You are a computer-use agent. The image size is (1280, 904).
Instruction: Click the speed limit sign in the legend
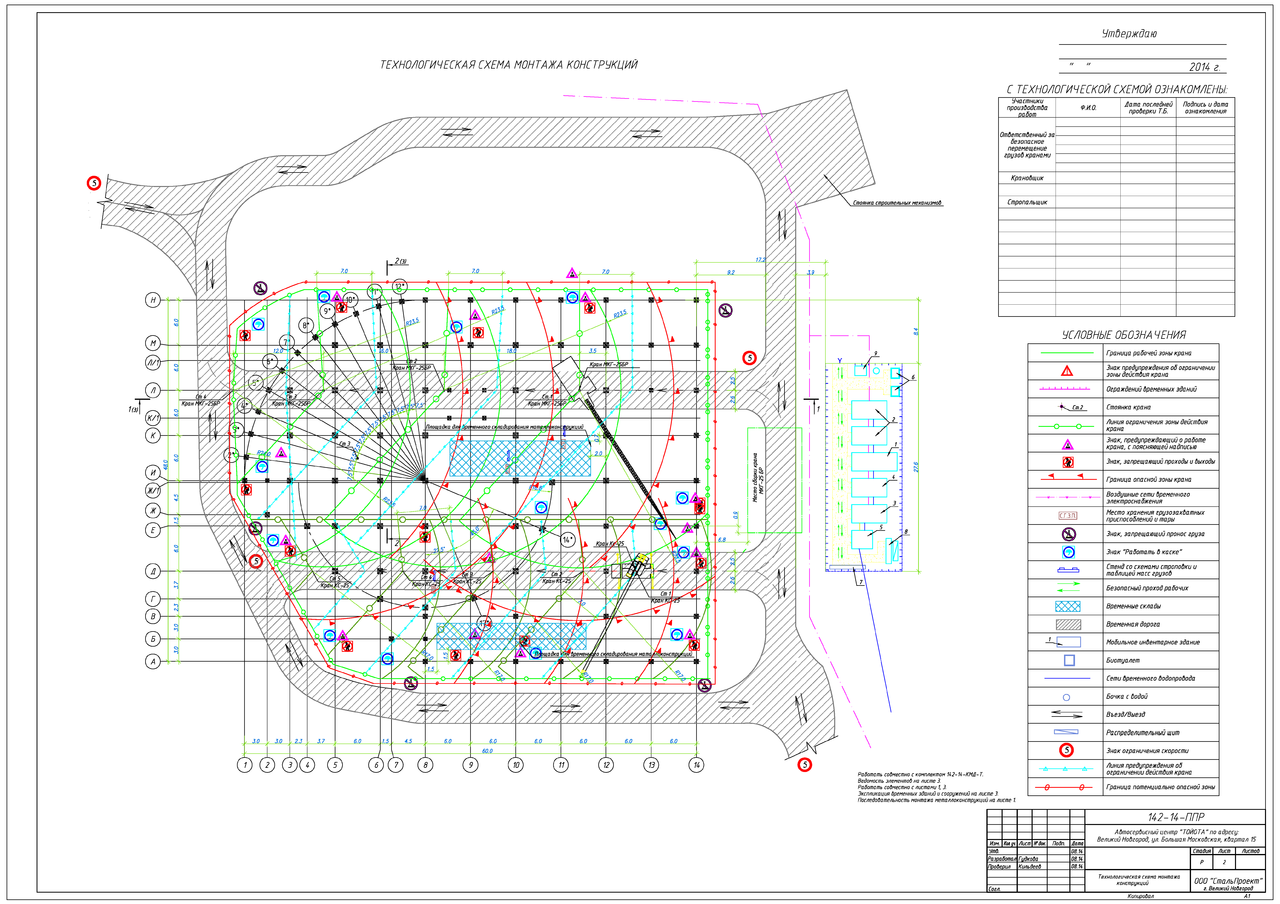(1066, 750)
